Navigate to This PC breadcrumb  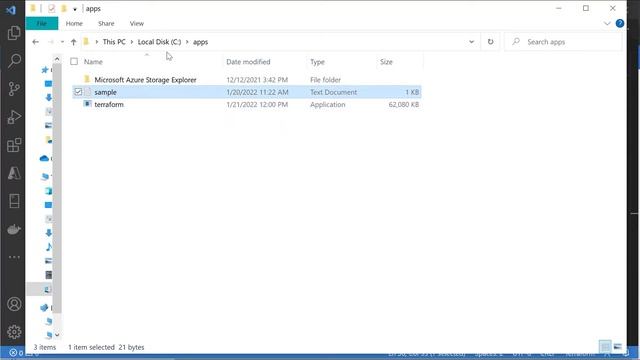114,42
